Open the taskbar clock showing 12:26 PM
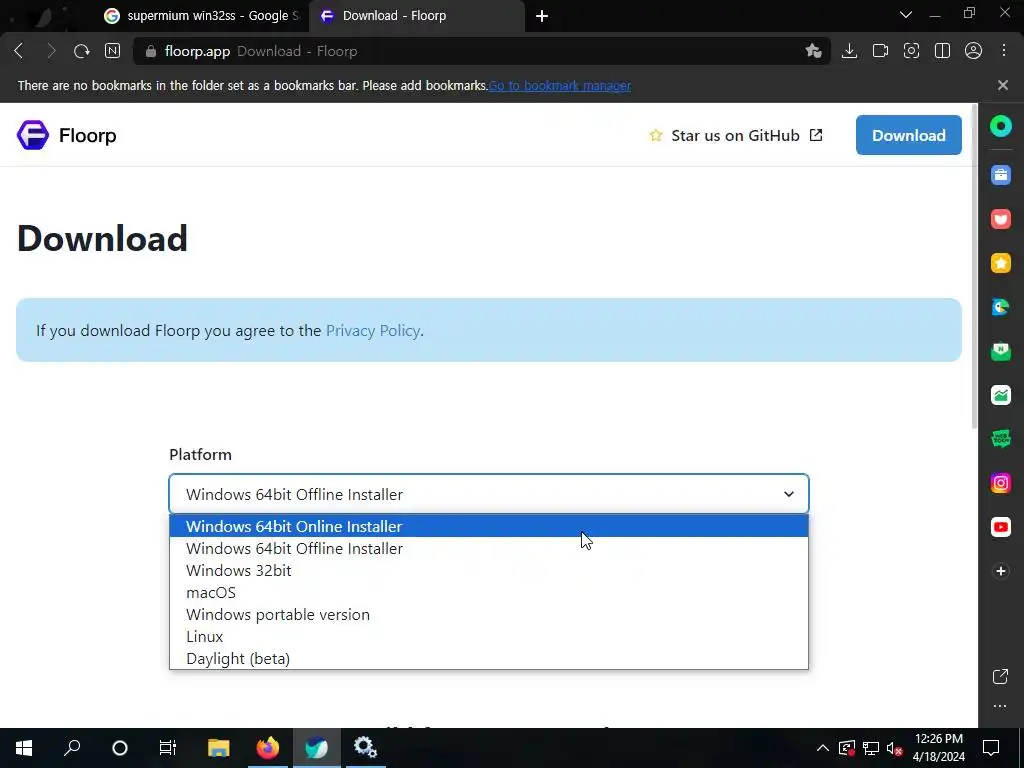The width and height of the screenshot is (1024, 768). click(x=939, y=748)
